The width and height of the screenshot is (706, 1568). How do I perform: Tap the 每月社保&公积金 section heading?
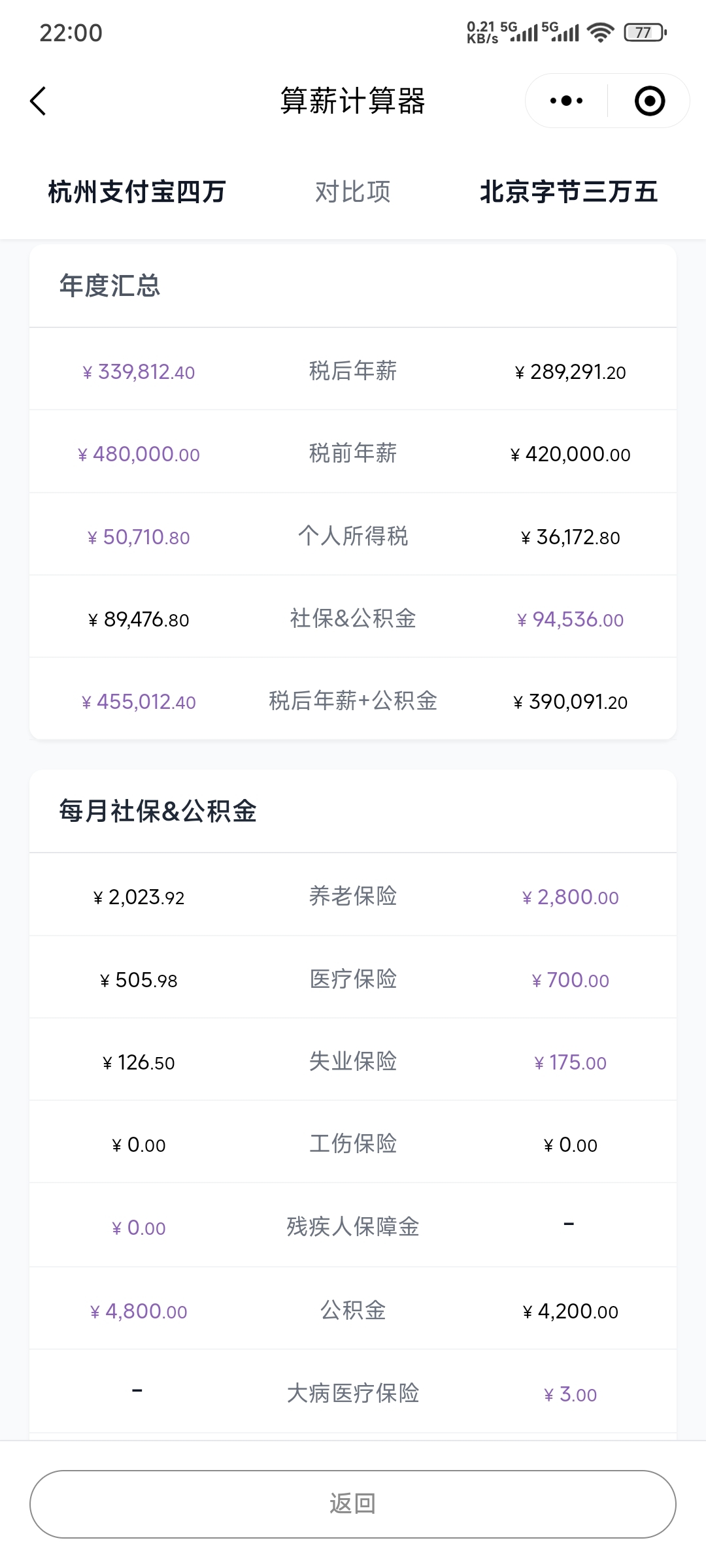pos(158,811)
